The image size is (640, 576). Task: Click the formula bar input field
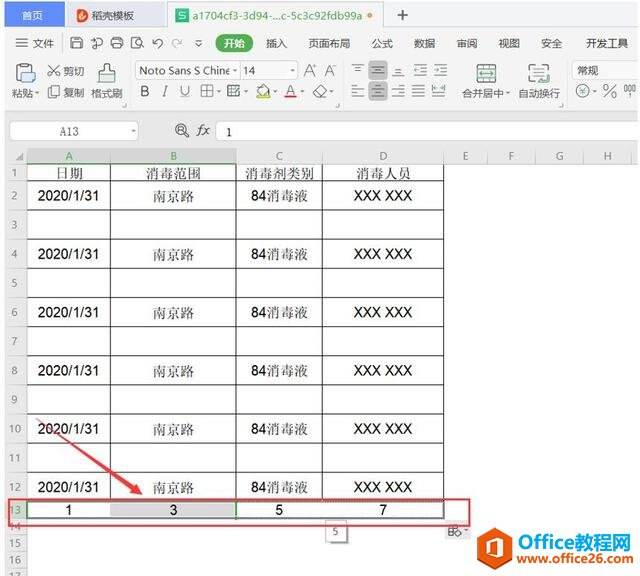point(427,131)
